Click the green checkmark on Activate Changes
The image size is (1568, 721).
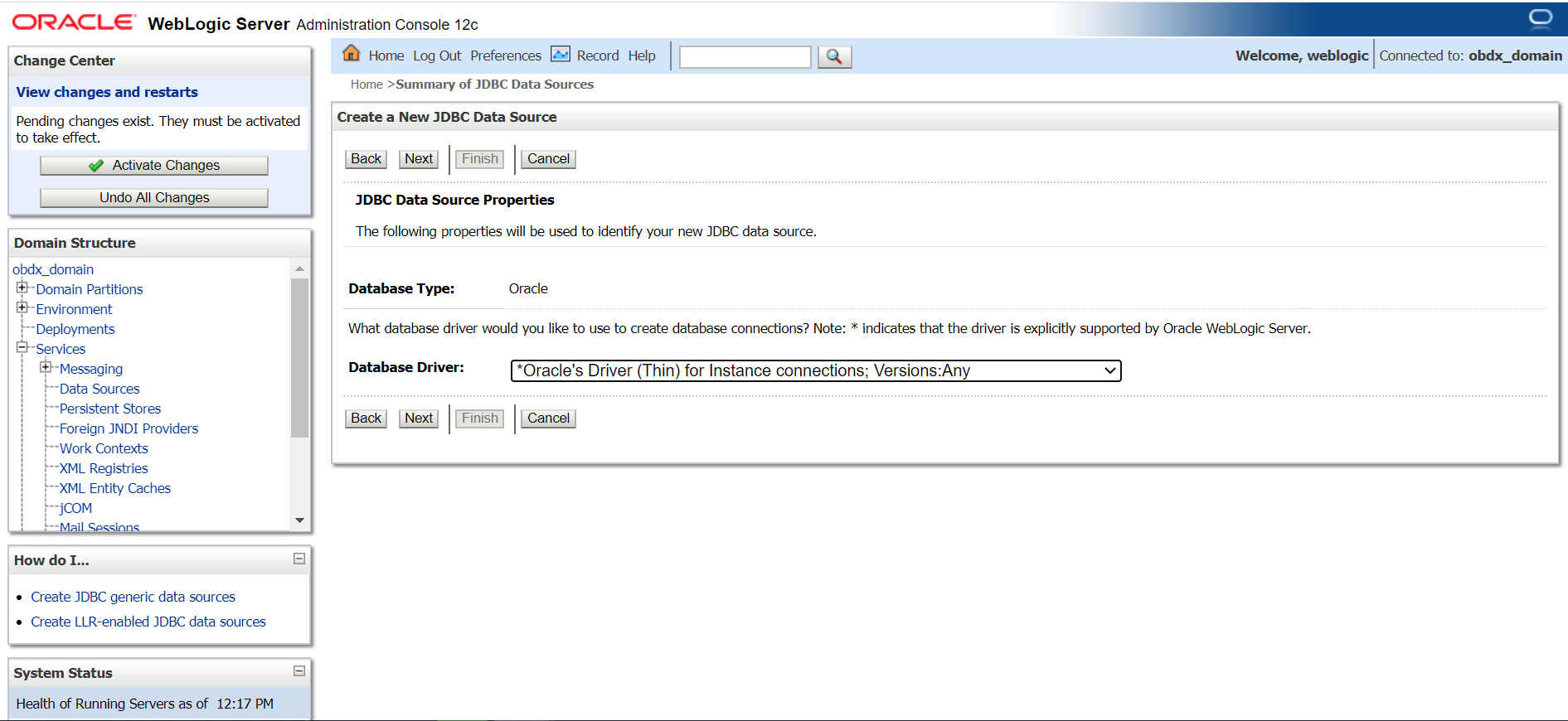coord(96,166)
